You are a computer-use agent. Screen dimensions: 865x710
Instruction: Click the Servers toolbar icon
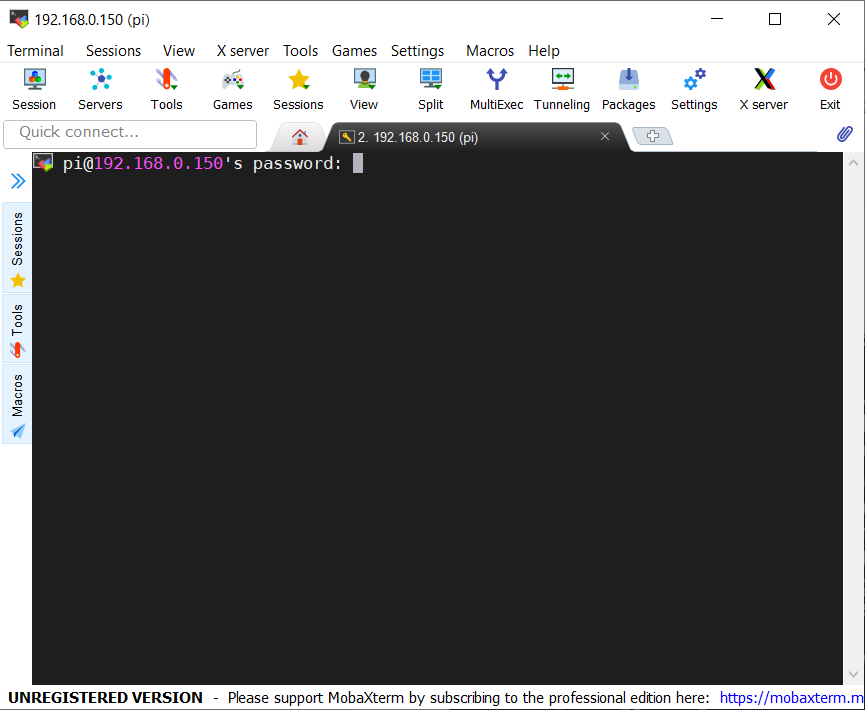(100, 89)
